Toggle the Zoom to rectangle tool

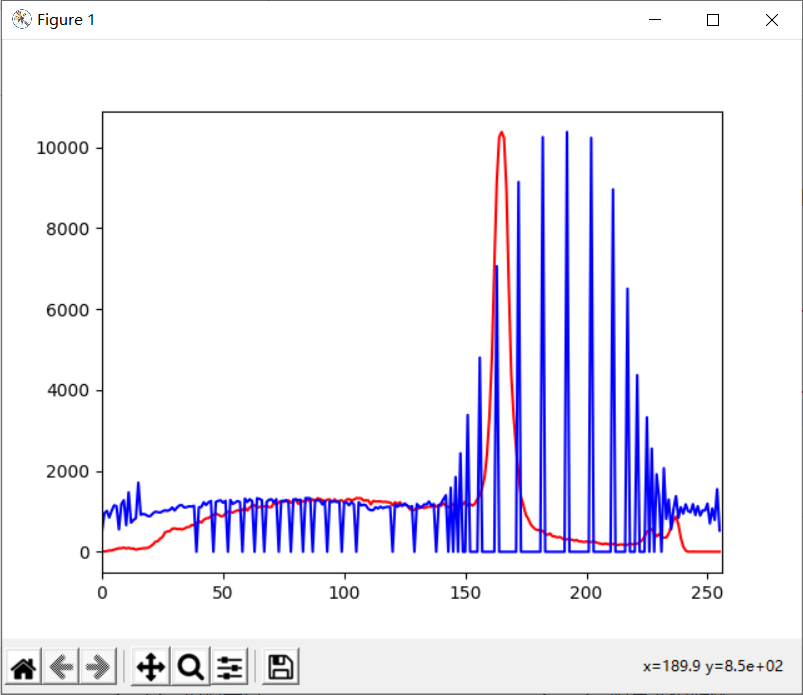tap(190, 666)
